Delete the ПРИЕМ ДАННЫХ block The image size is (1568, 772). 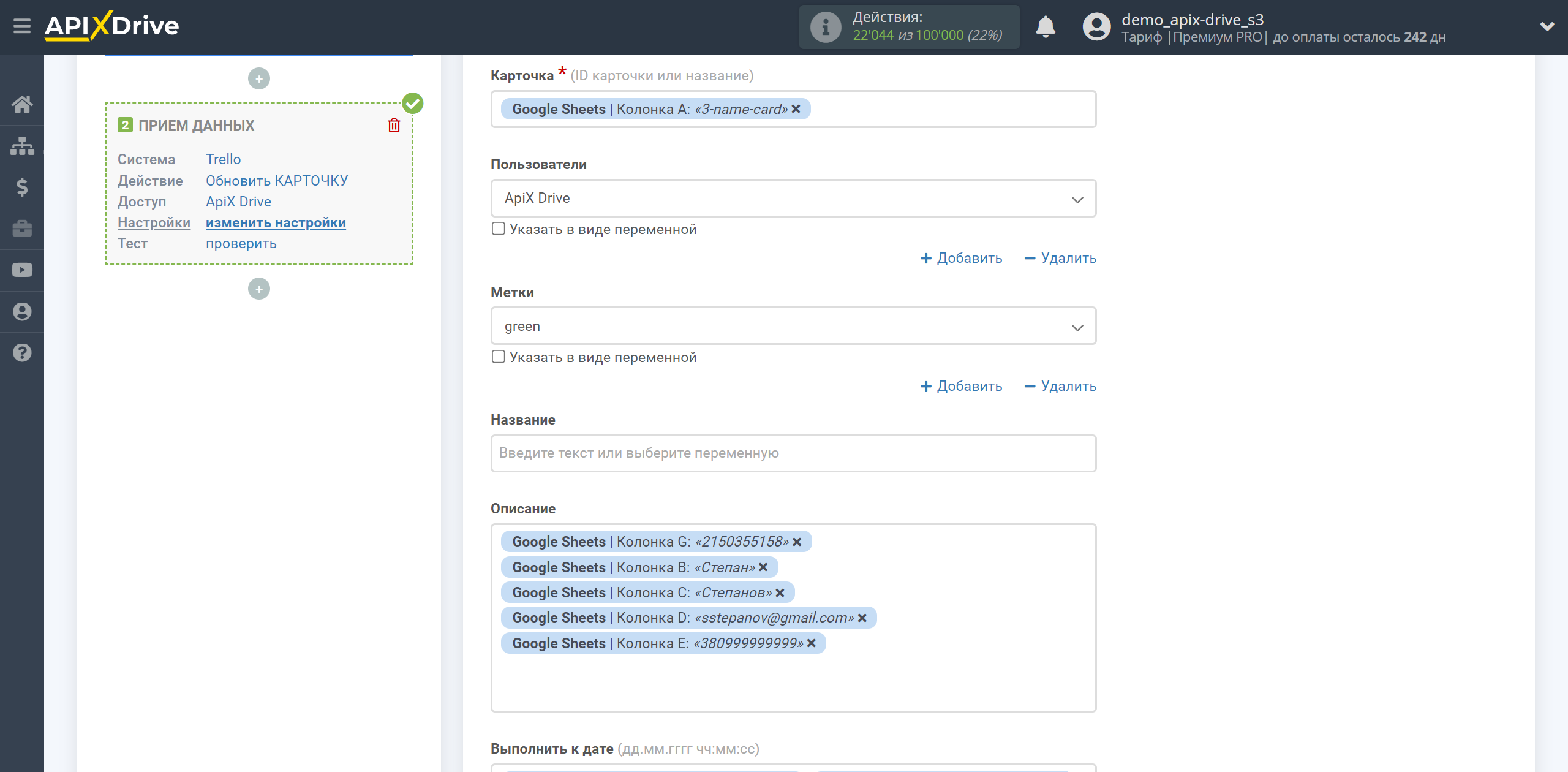[x=394, y=126]
